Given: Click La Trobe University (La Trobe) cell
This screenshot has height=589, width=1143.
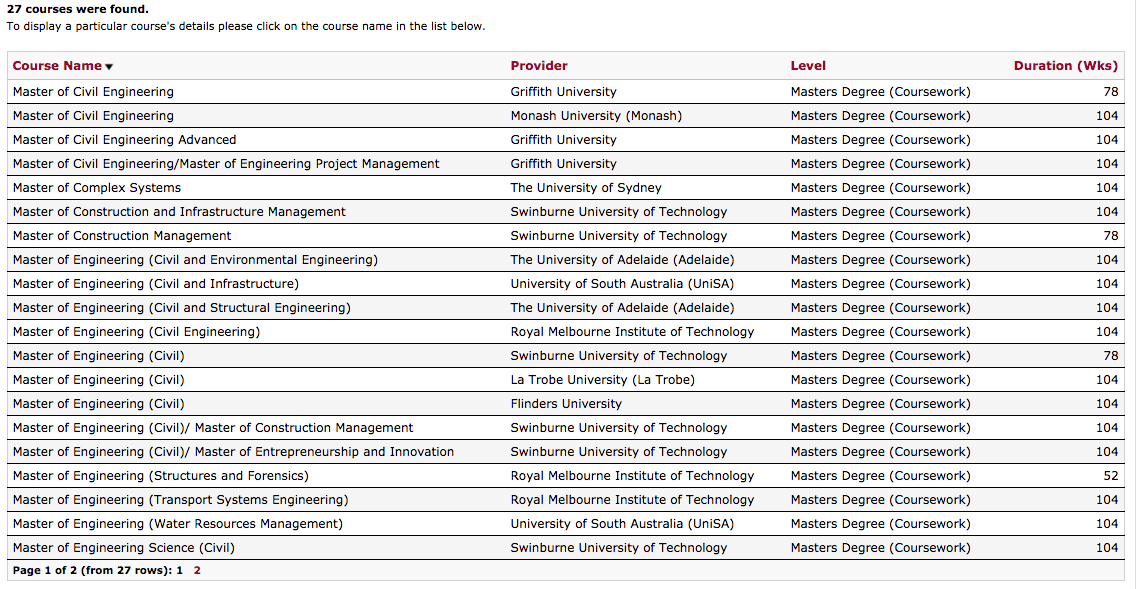Looking at the screenshot, I should pyautogui.click(x=603, y=381).
